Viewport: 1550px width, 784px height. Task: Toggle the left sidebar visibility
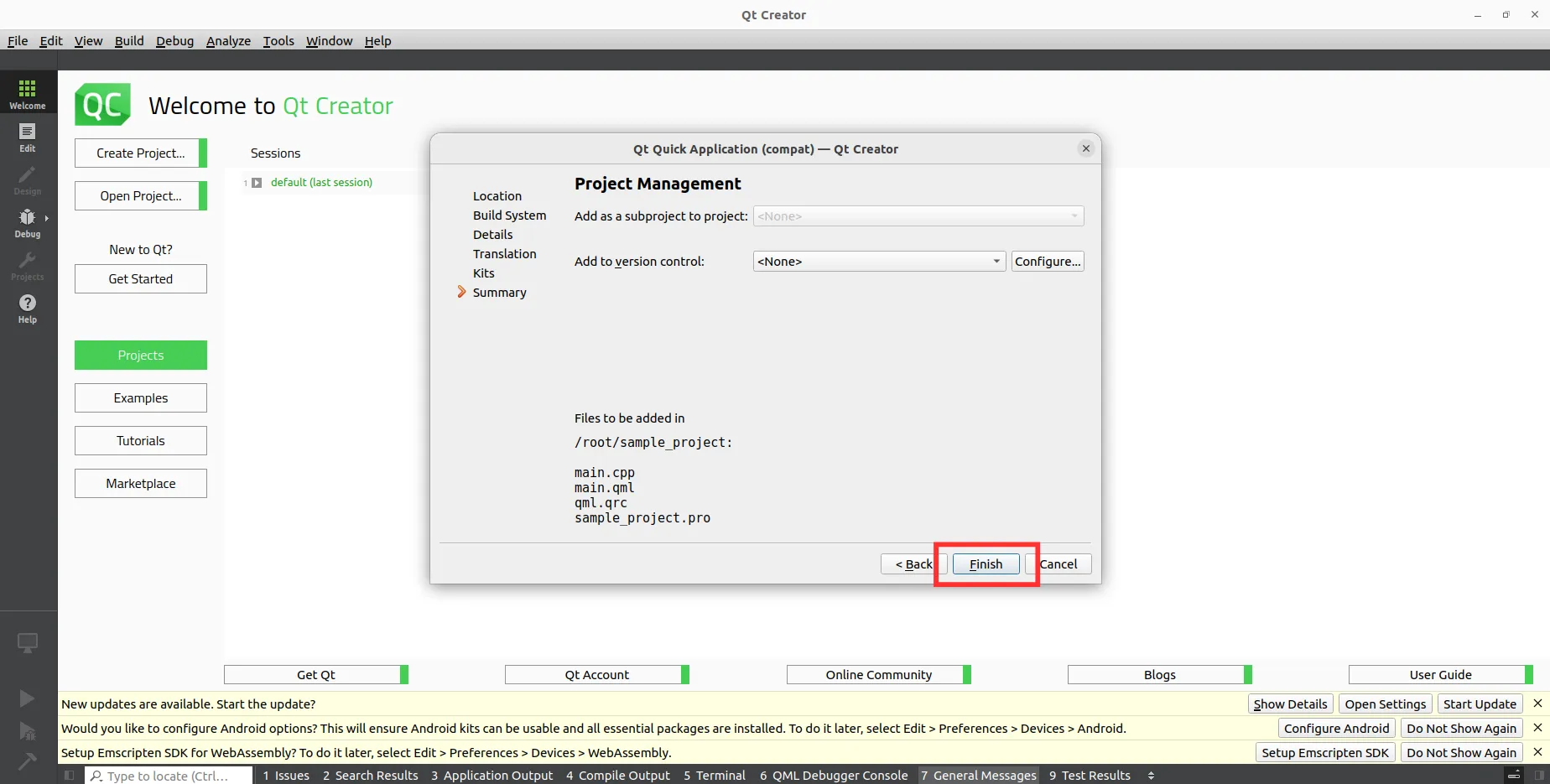coord(70,776)
